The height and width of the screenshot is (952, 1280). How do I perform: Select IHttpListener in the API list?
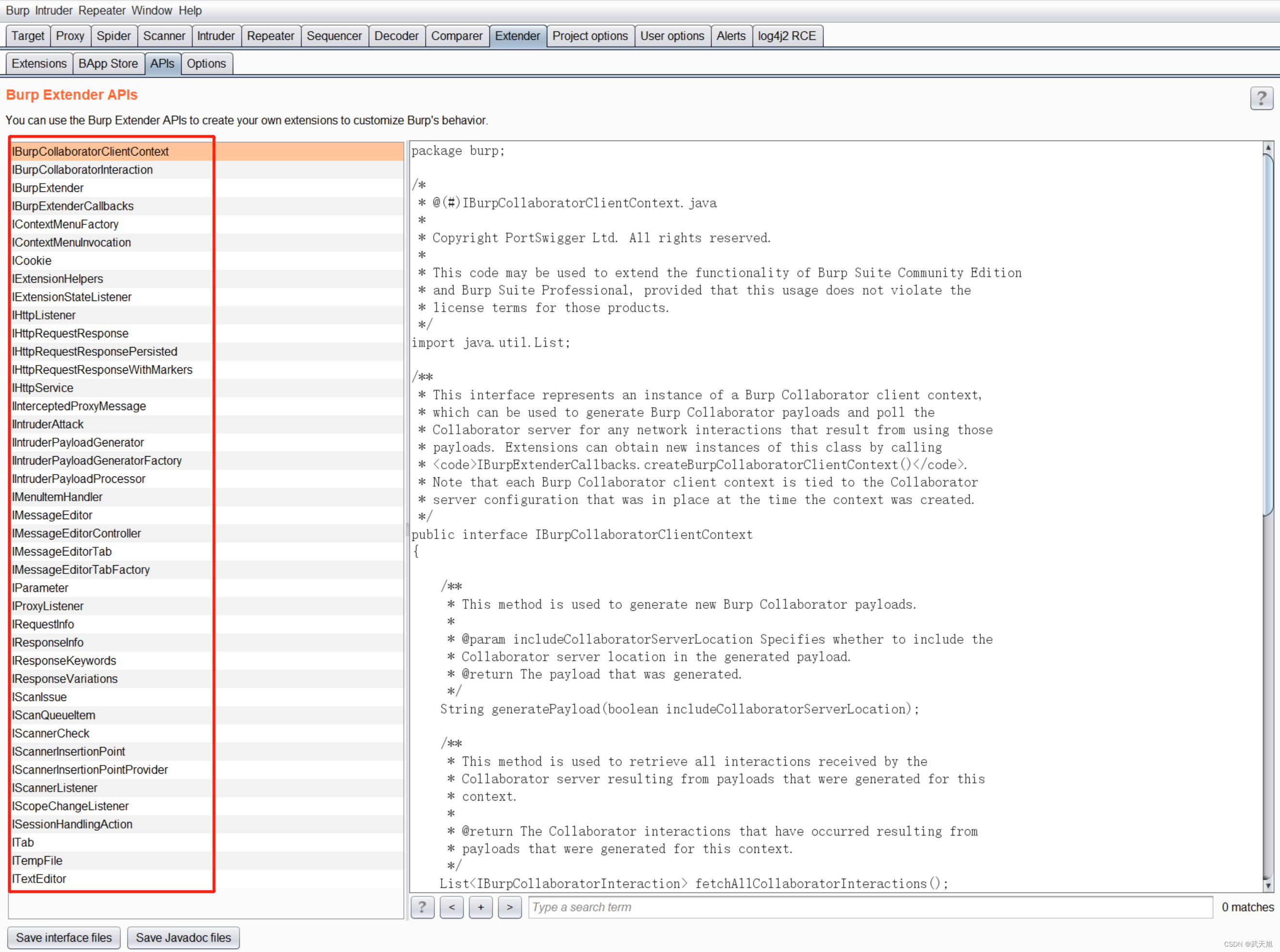207,315
